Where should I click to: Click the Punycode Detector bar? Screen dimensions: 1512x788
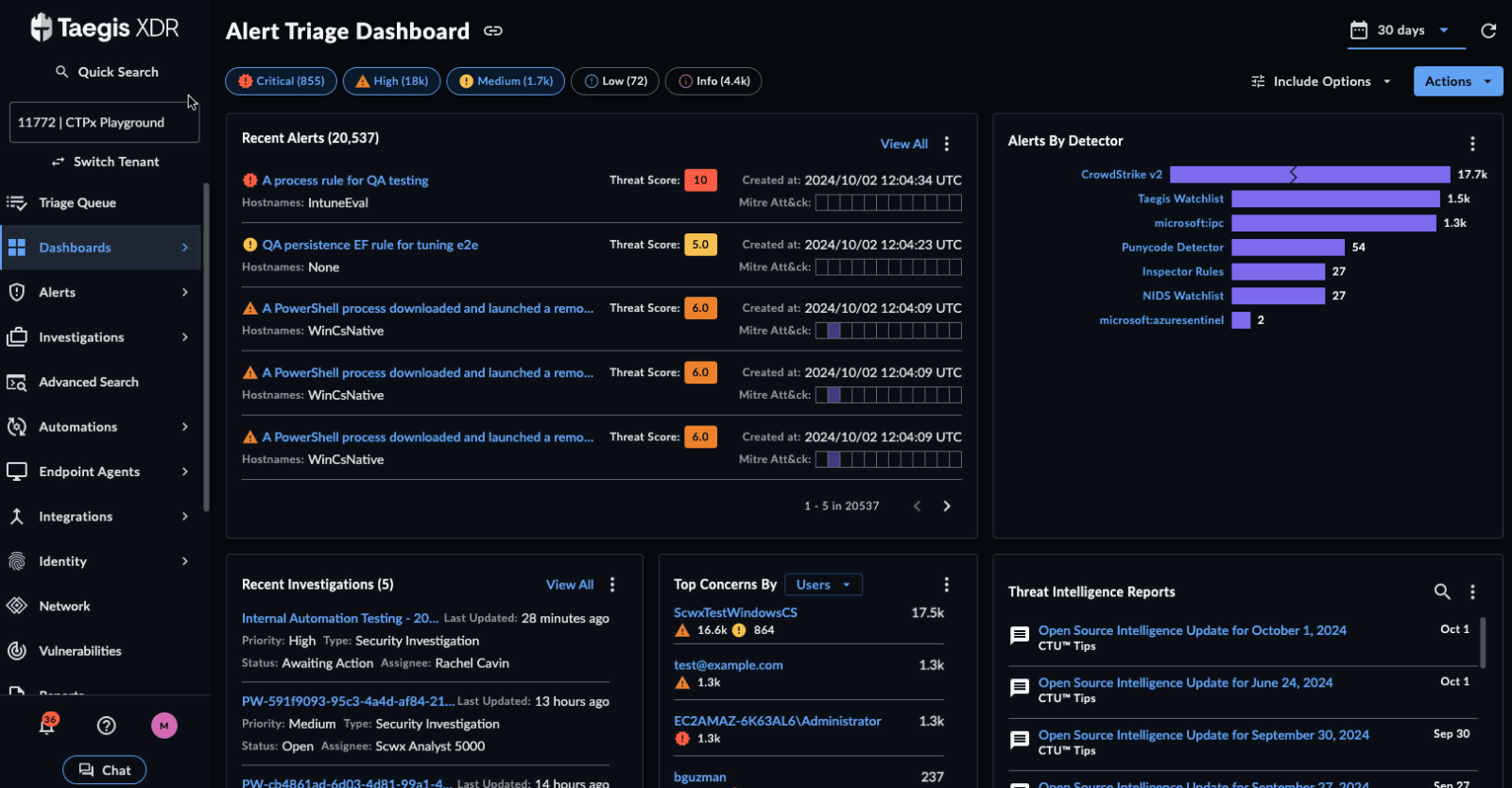click(x=1288, y=248)
